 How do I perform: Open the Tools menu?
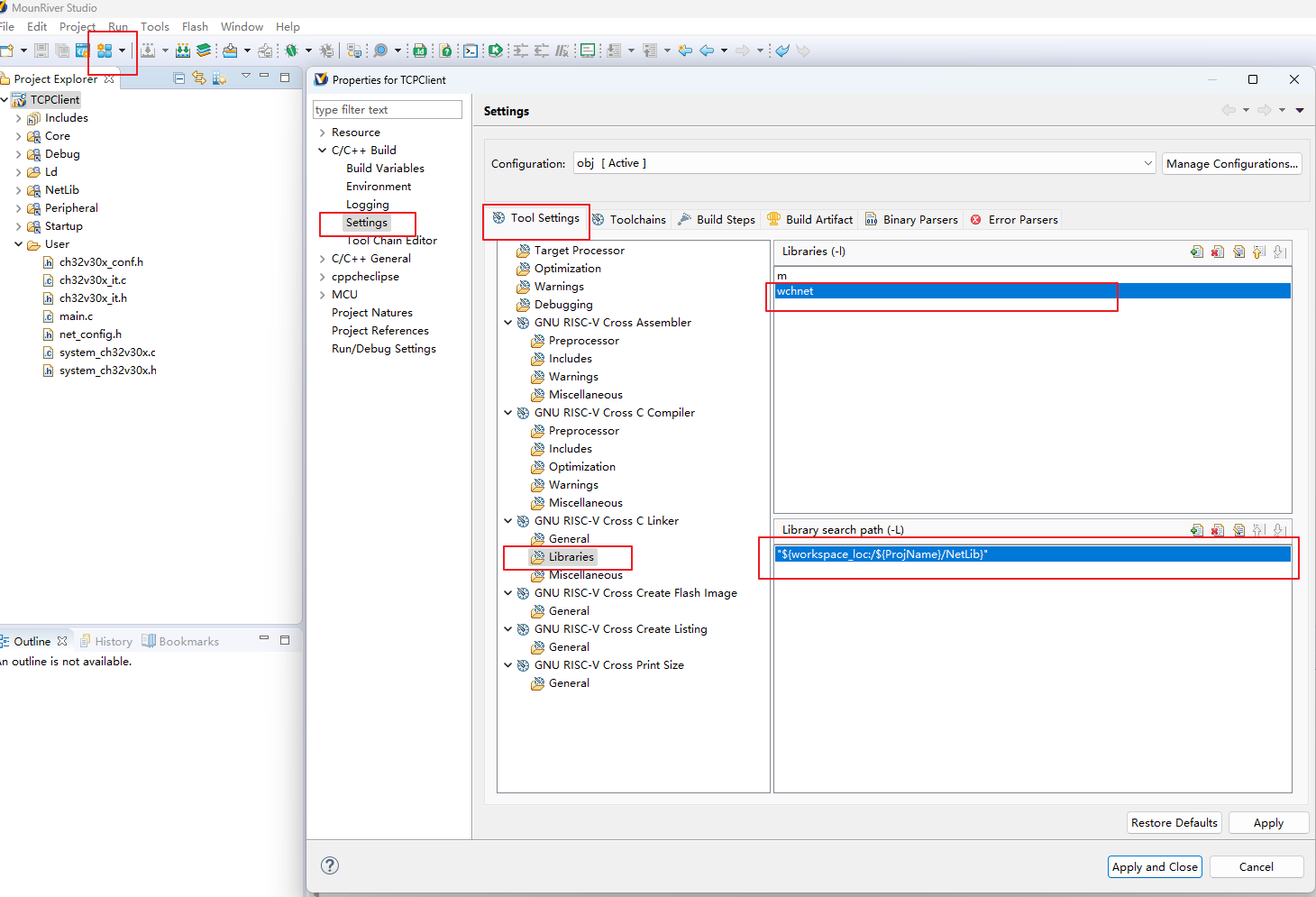click(x=155, y=26)
